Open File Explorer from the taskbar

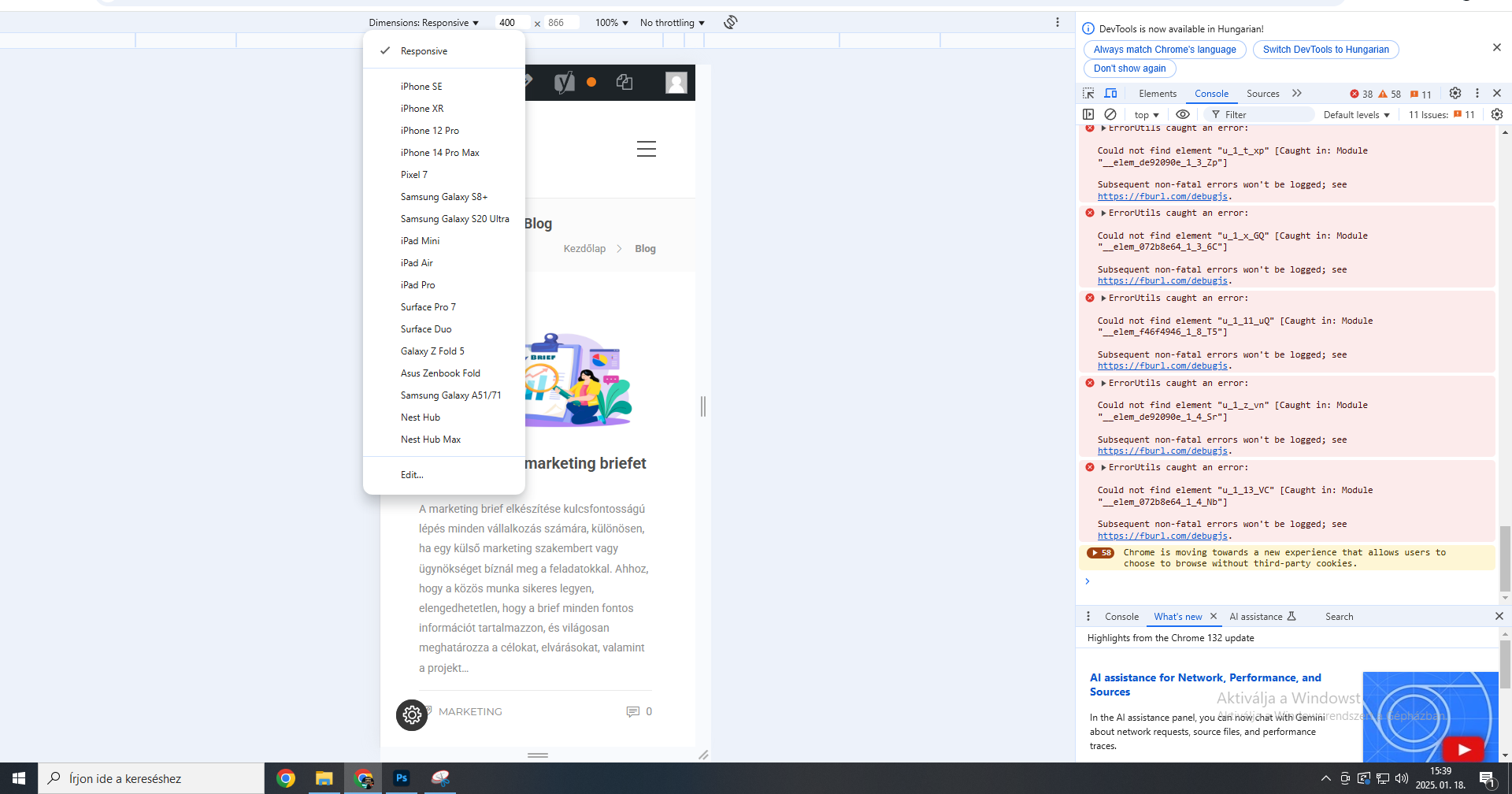pos(324,778)
